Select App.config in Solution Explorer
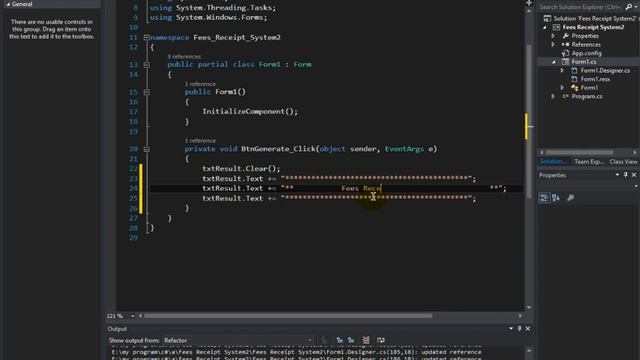The image size is (640, 360). click(x=587, y=53)
